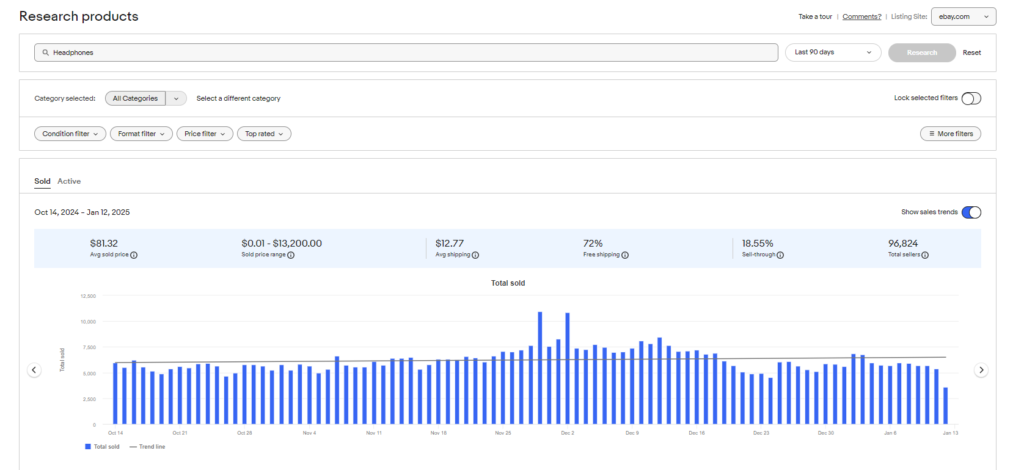This screenshot has width=1024, height=470.
Task: Click the last short bar at Jan 13
Action: pos(946,405)
